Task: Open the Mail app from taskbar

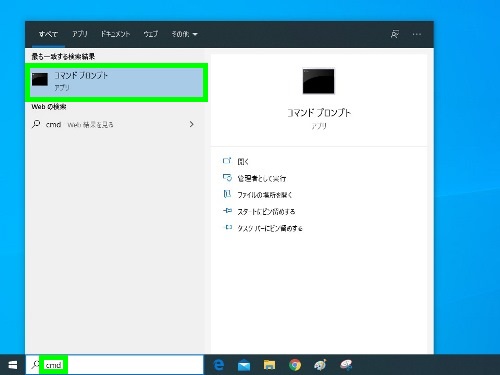Action: pyautogui.click(x=244, y=365)
